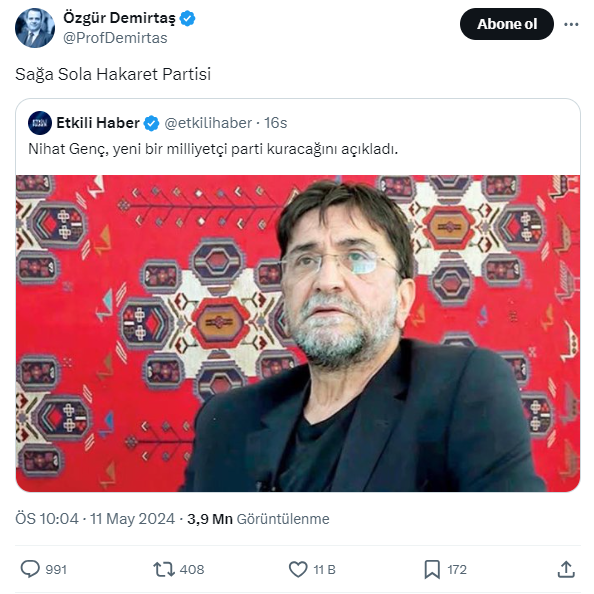Open Özgür Demirtaş display name link

coord(119,18)
